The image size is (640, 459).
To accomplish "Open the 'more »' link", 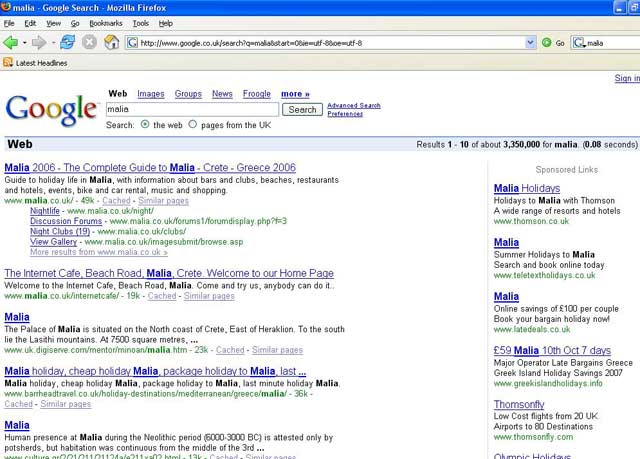I will pyautogui.click(x=295, y=94).
